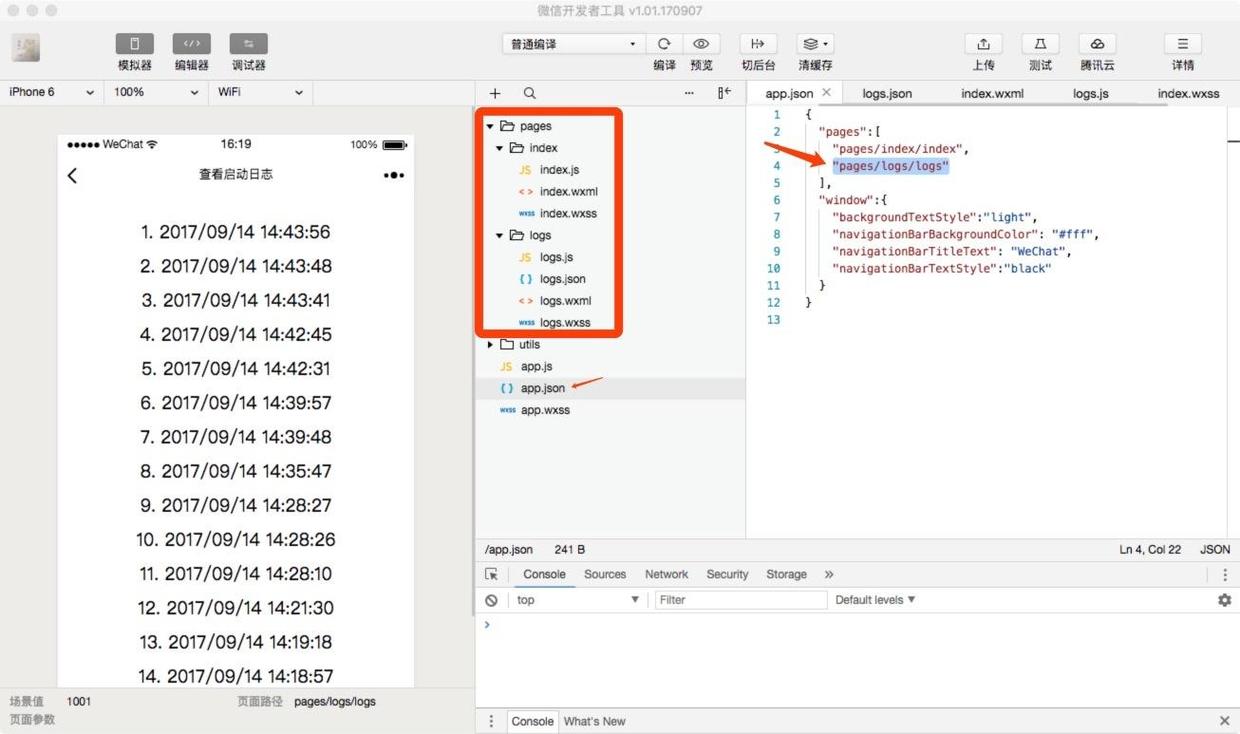Open app.wxss in file tree
Image resolution: width=1240 pixels, height=734 pixels.
click(545, 410)
